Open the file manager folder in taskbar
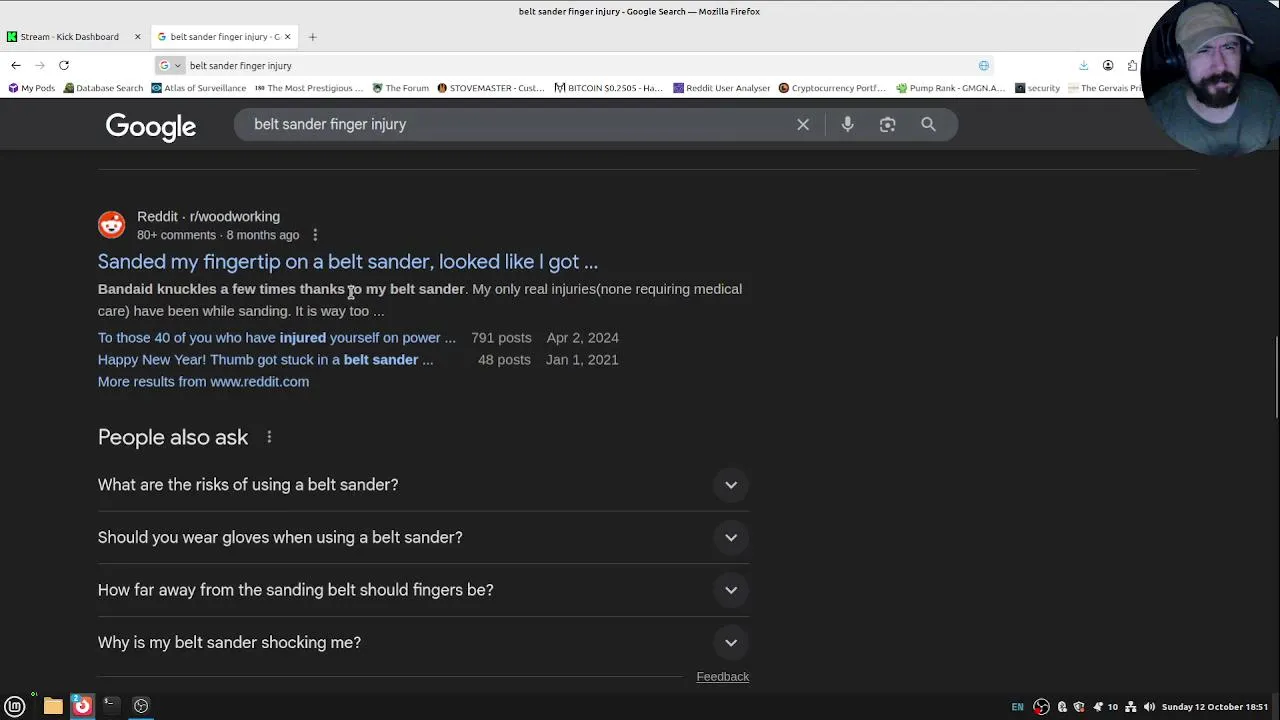 53,706
